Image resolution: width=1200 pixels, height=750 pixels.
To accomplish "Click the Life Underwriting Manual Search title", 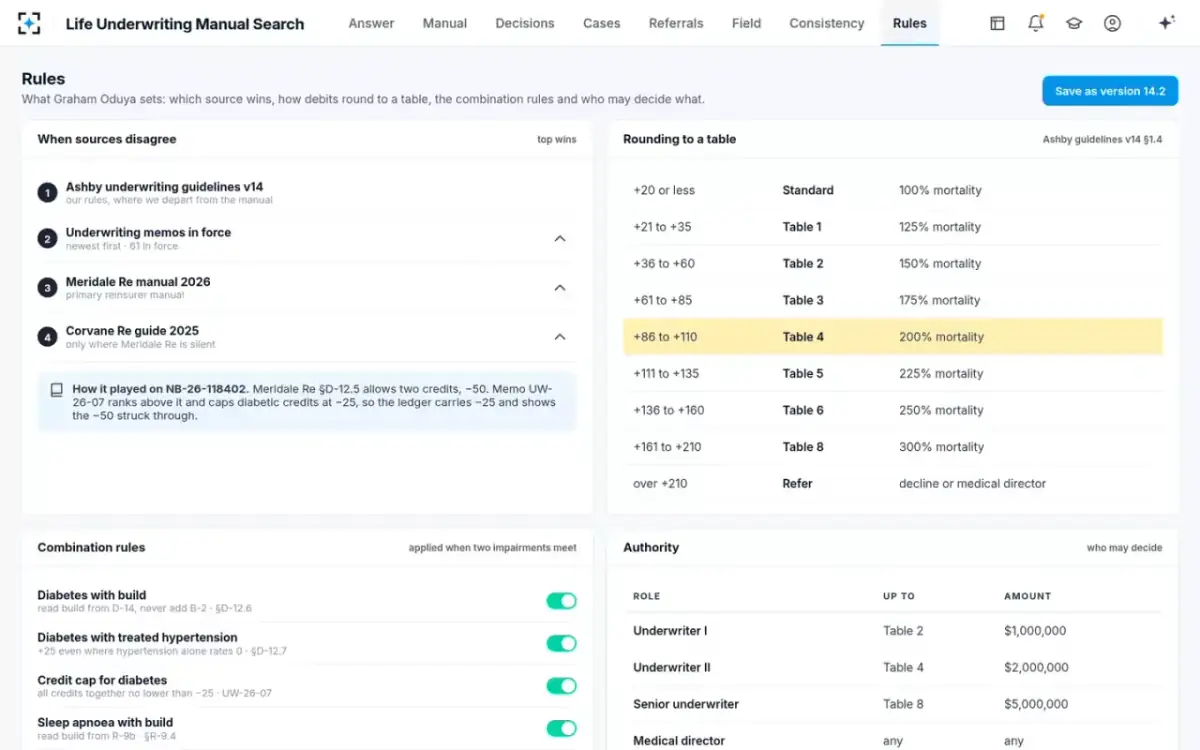I will [185, 23].
